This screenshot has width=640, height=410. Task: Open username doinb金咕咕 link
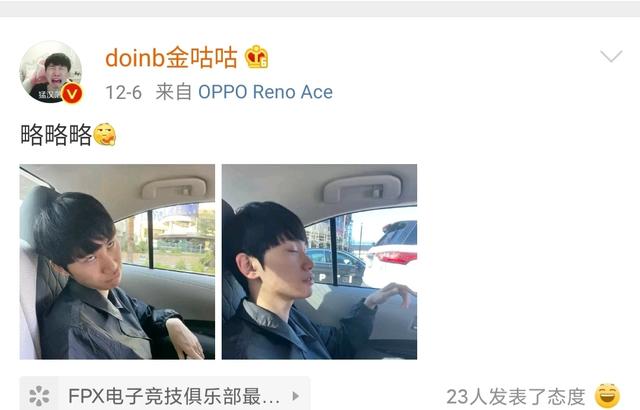(171, 57)
